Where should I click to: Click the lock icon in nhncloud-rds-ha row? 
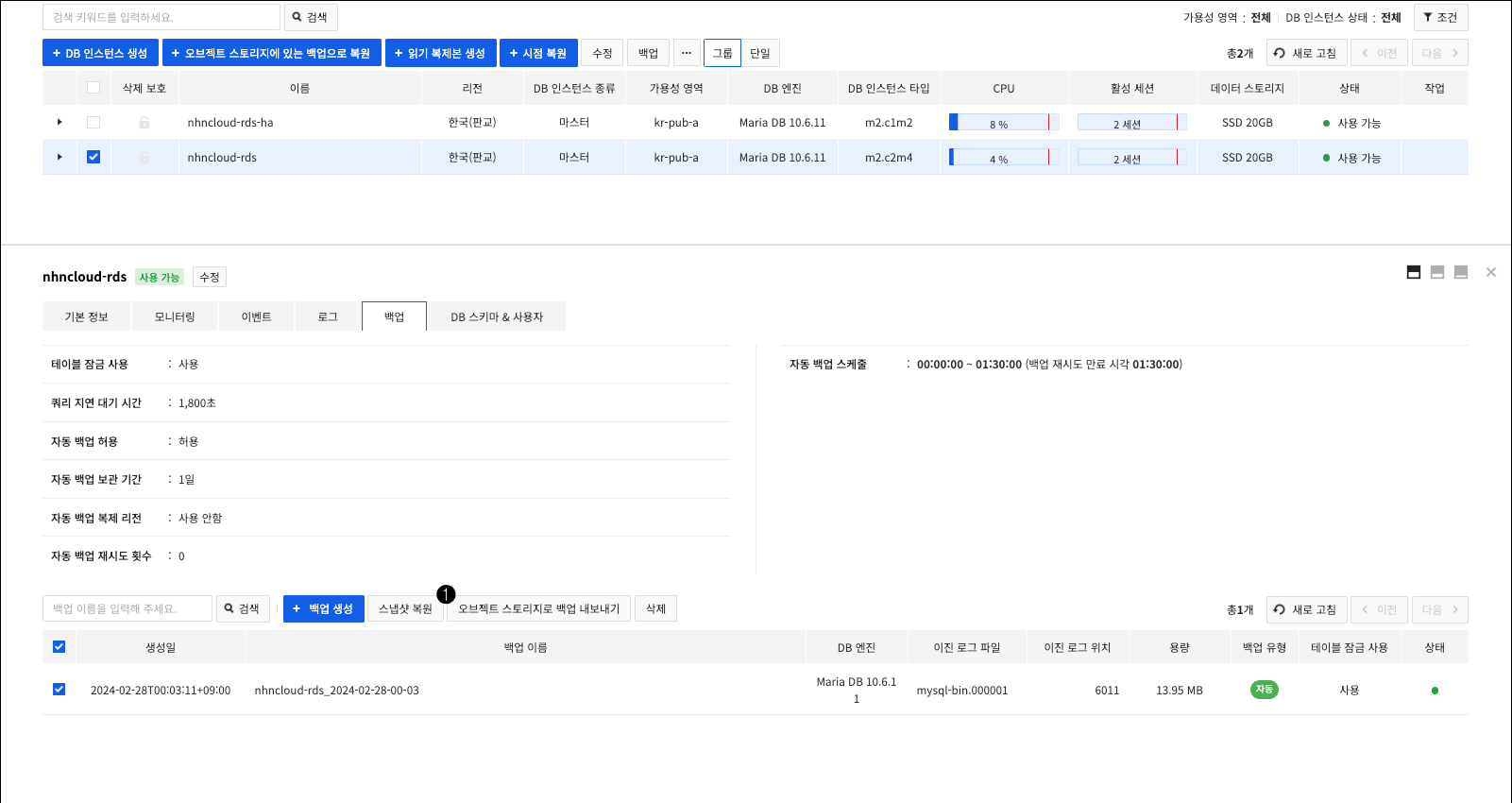pyautogui.click(x=144, y=123)
